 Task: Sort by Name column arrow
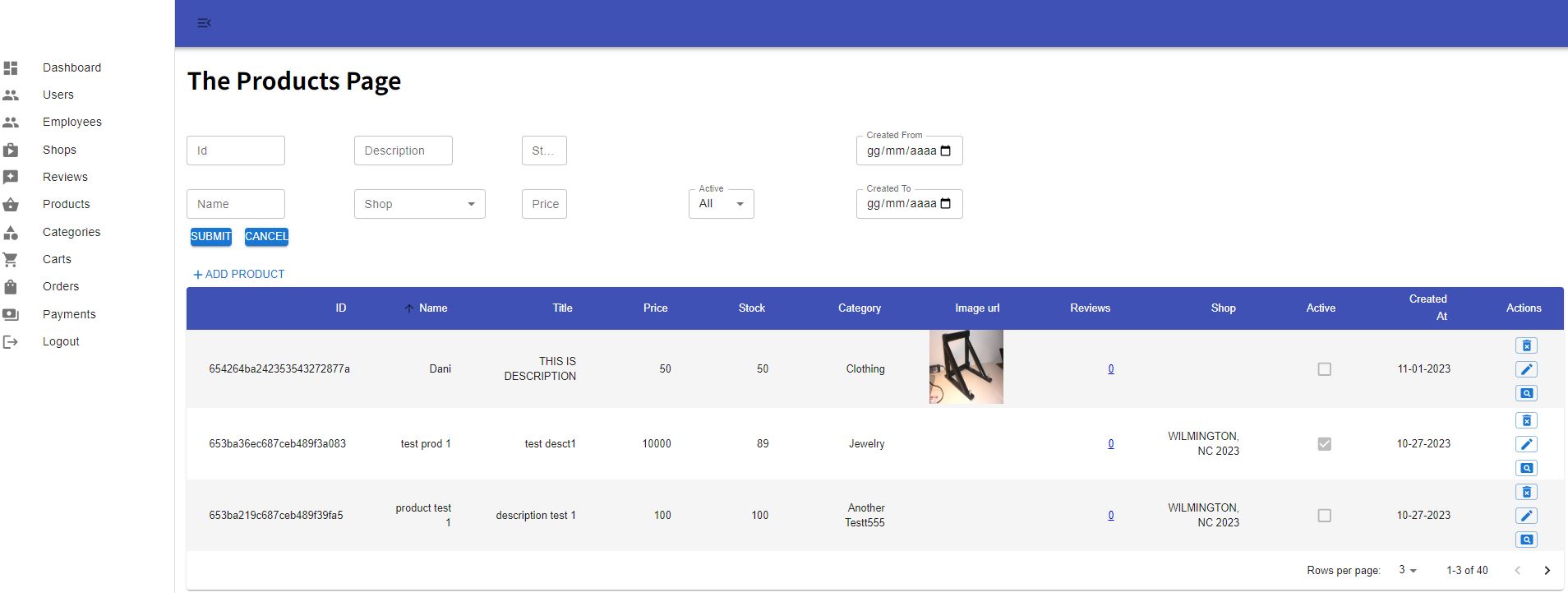(409, 308)
